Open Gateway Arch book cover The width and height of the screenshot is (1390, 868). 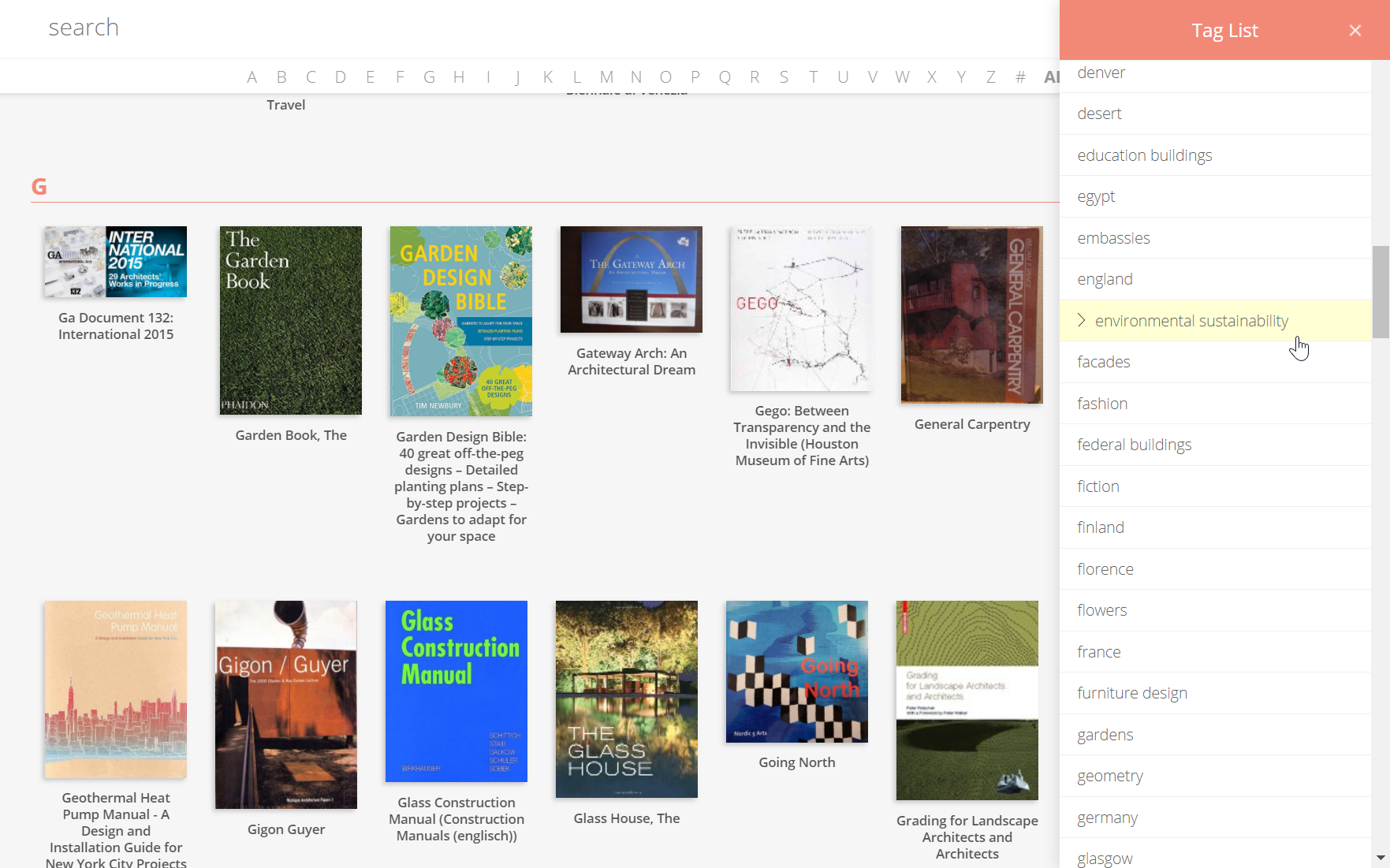click(632, 279)
